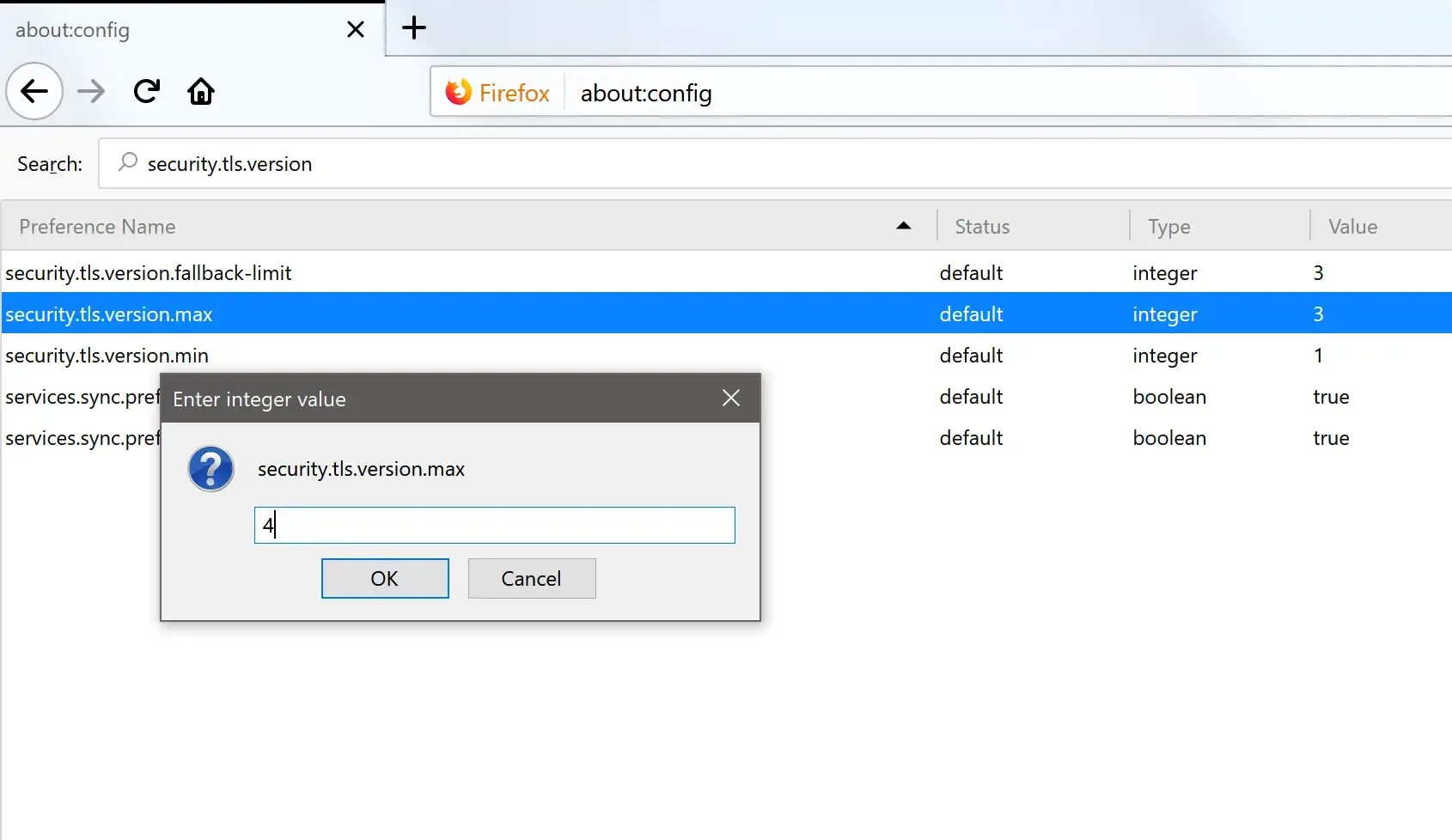Sort by the Value column header
Screen dimensions: 1452x840
point(1382,227)
